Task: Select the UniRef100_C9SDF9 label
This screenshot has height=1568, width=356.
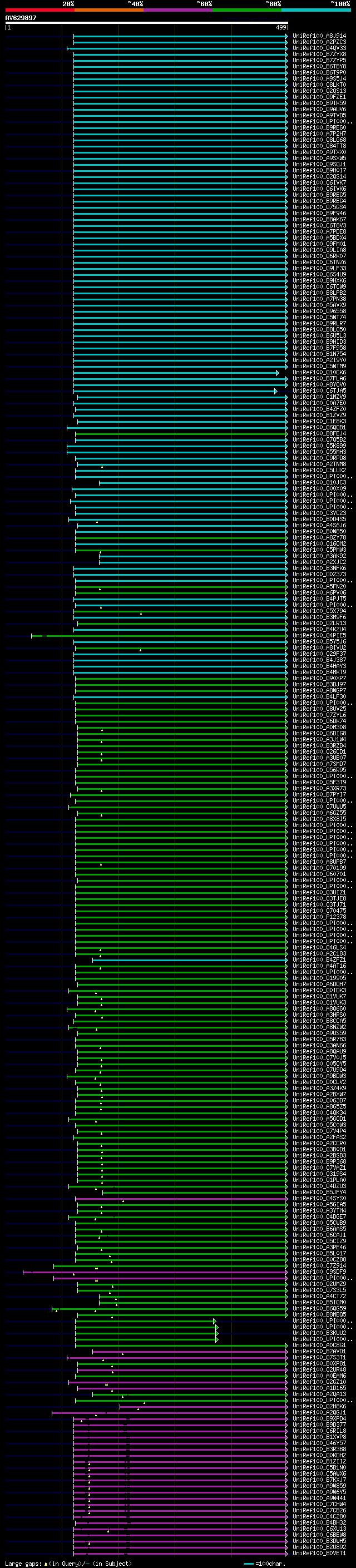Action: point(319,1272)
